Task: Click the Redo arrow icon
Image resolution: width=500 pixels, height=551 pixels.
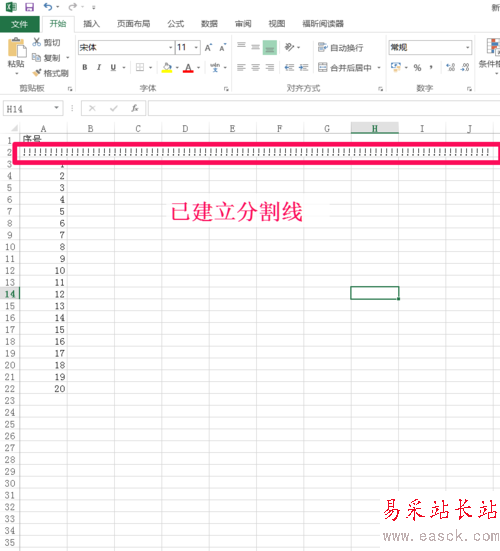Action: 73,7
